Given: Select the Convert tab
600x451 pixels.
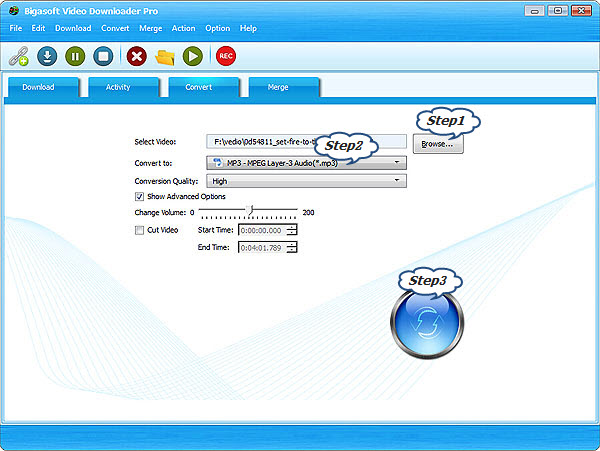Looking at the screenshot, I should [x=204, y=87].
